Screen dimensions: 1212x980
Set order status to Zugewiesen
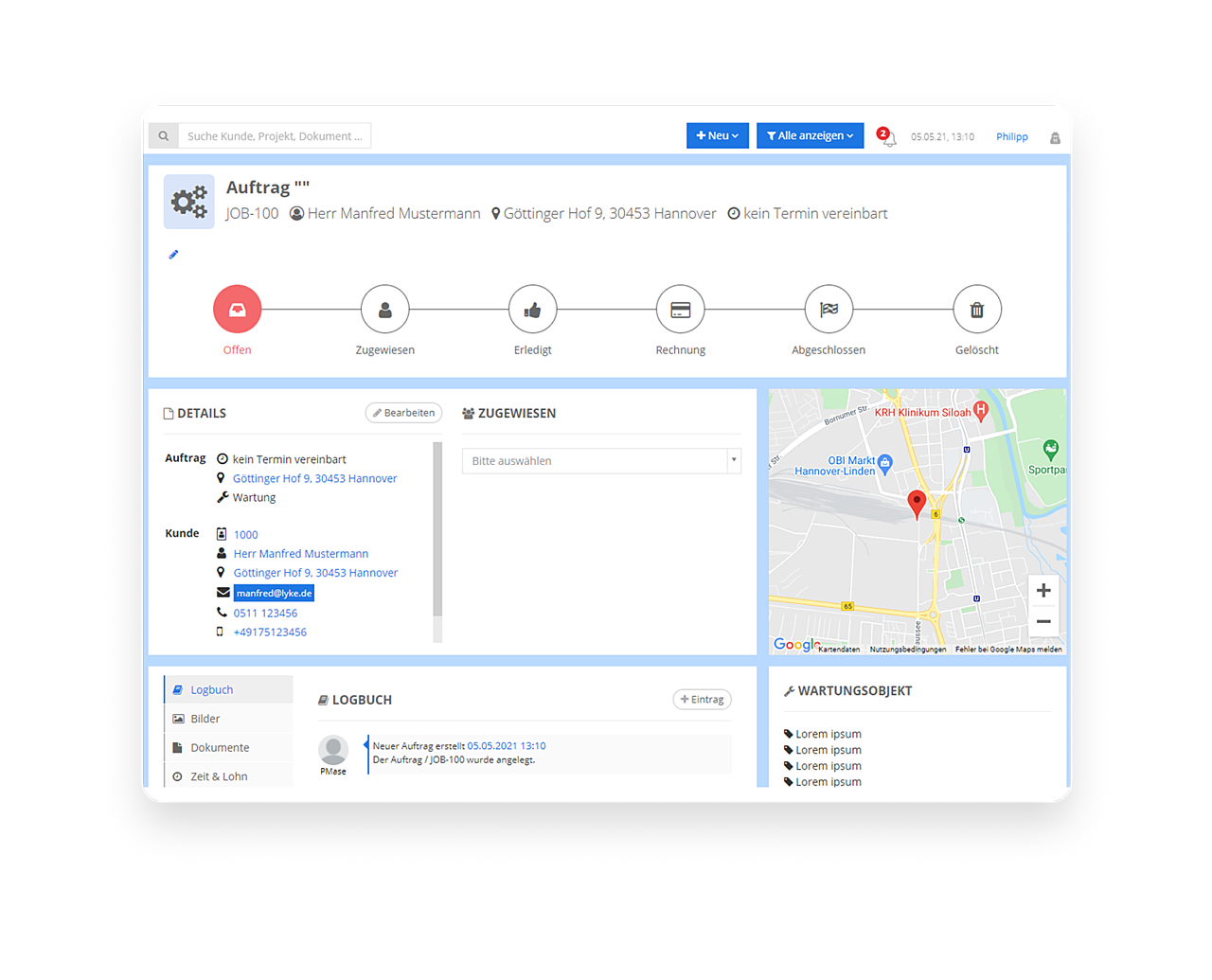click(384, 310)
